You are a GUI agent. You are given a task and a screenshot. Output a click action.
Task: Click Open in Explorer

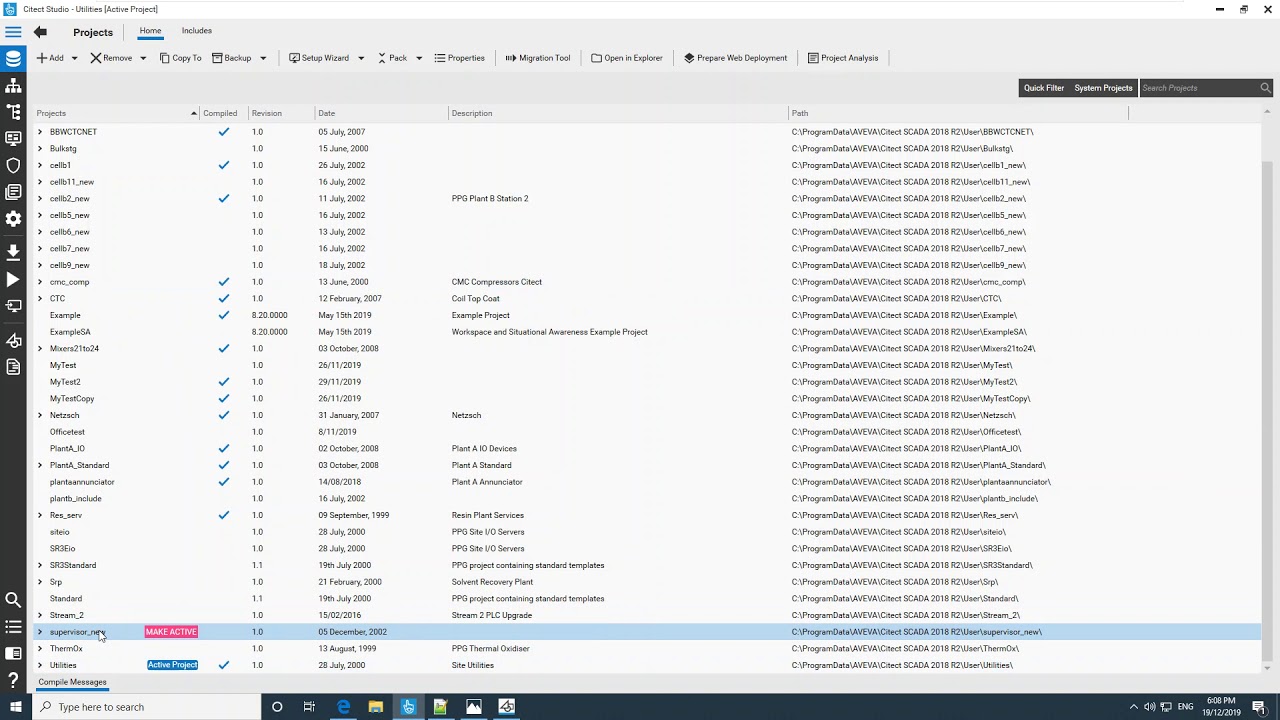627,58
